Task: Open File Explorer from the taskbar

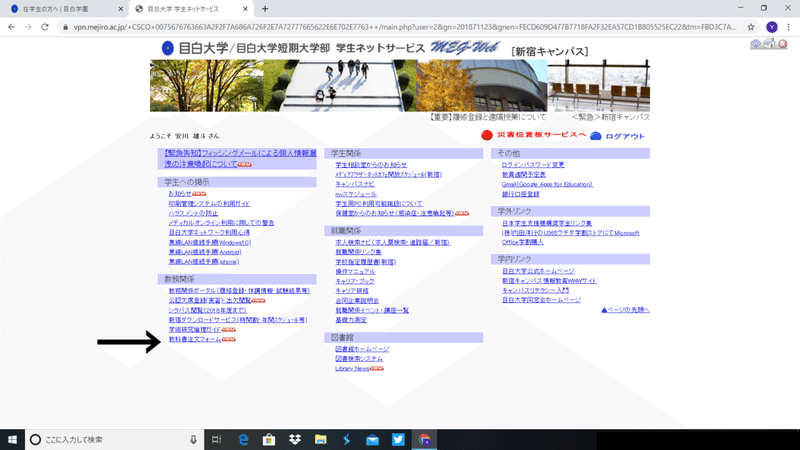Action: (320, 439)
